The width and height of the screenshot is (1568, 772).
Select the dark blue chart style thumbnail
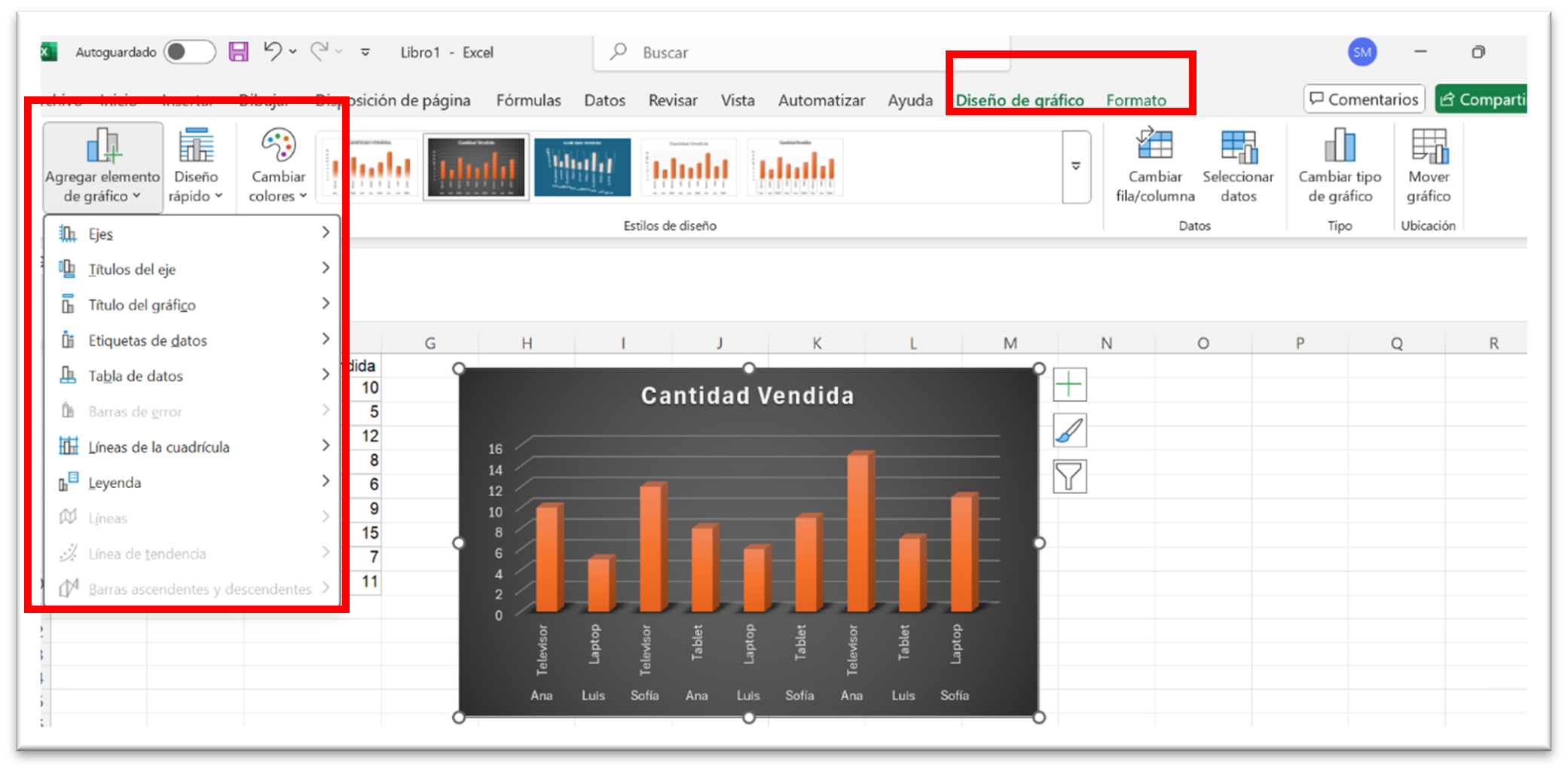tap(582, 167)
